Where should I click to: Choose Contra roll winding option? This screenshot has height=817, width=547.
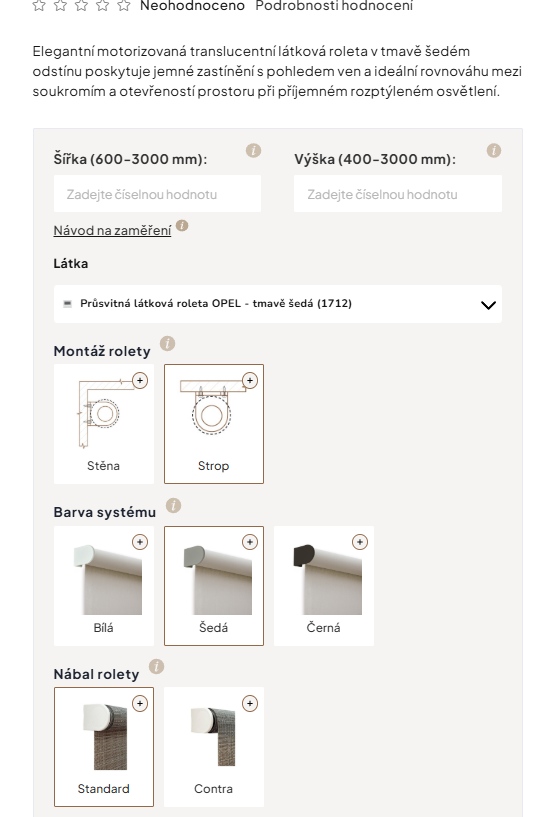(x=214, y=747)
